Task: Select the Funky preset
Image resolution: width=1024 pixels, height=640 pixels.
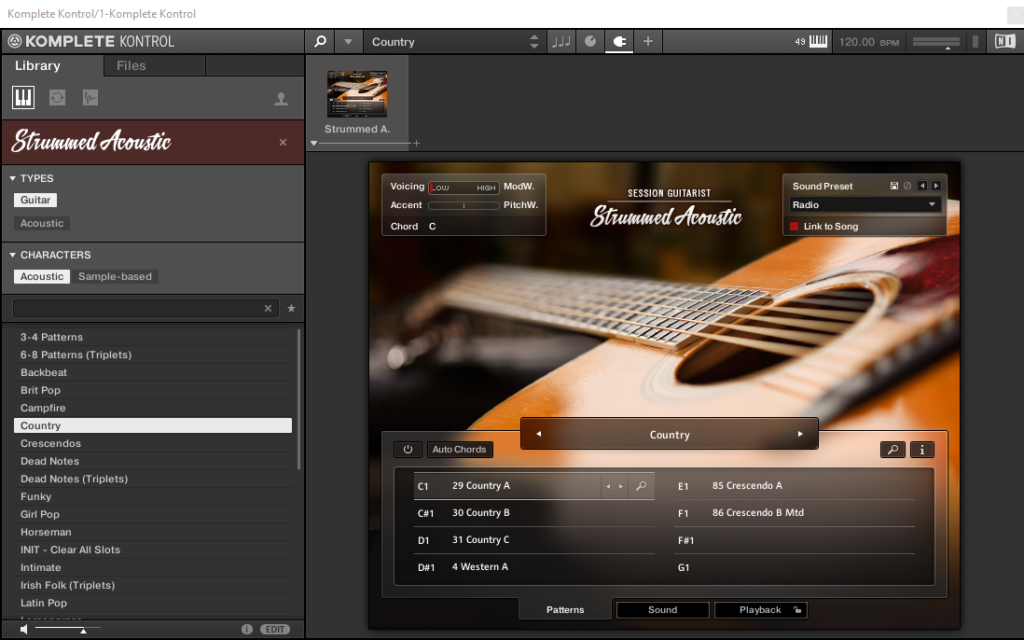Action: tap(153, 496)
